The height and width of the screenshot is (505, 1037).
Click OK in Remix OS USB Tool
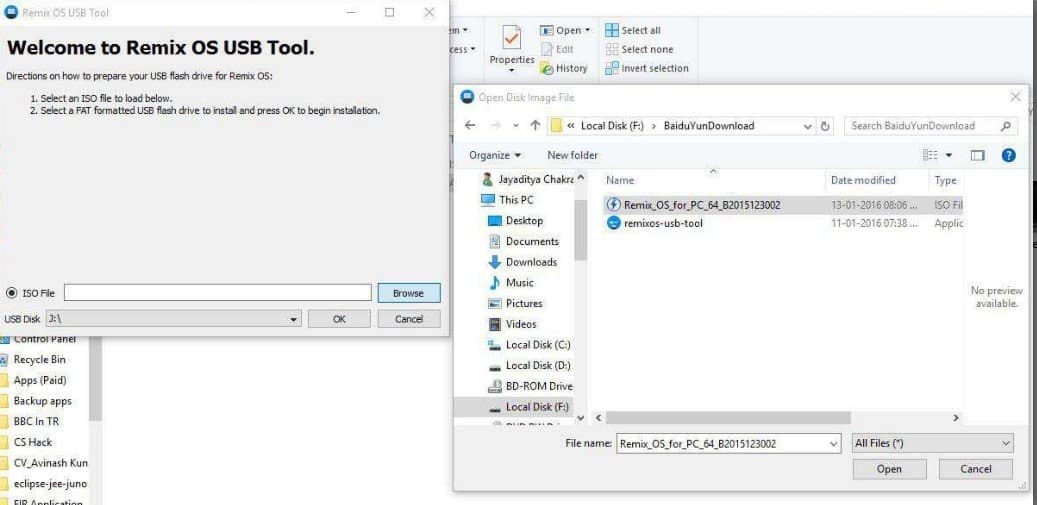339,319
